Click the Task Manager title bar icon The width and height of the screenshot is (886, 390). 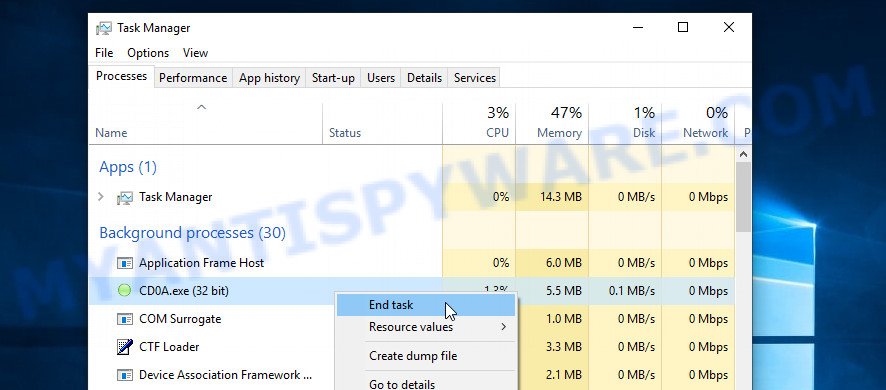pyautogui.click(x=104, y=28)
